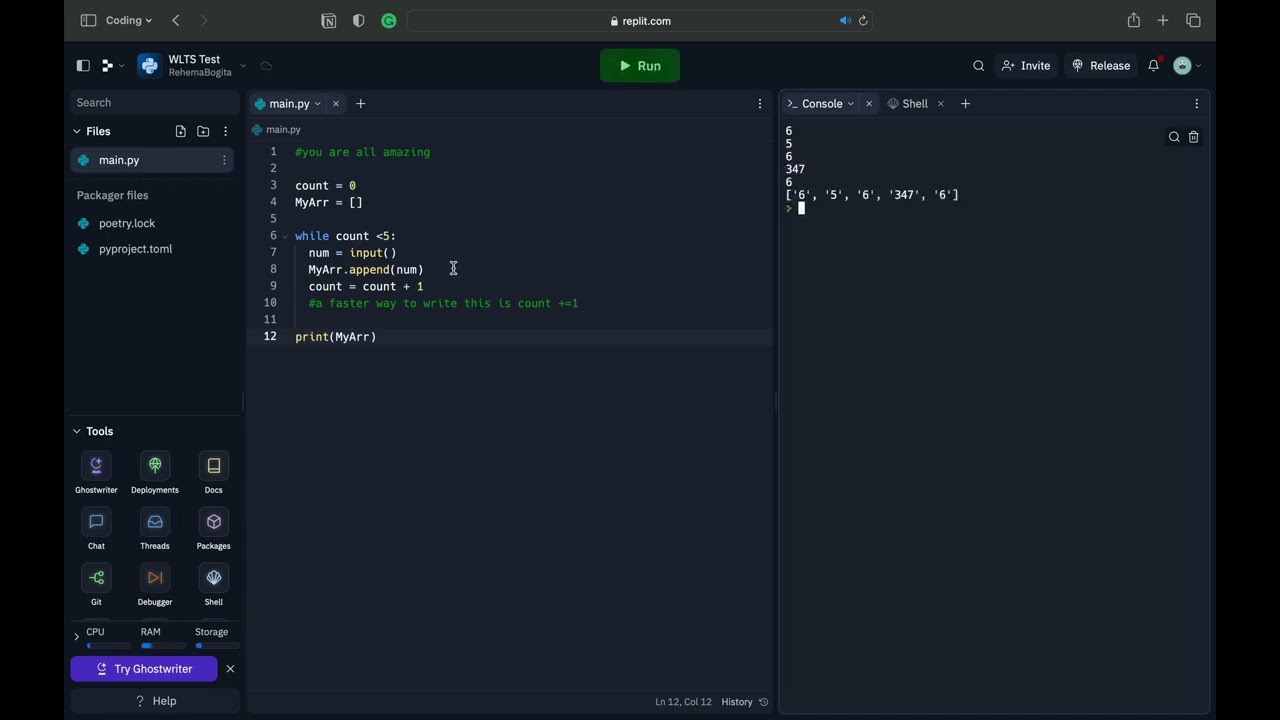Switch to the main.py editor tab
1280x720 pixels.
click(288, 104)
